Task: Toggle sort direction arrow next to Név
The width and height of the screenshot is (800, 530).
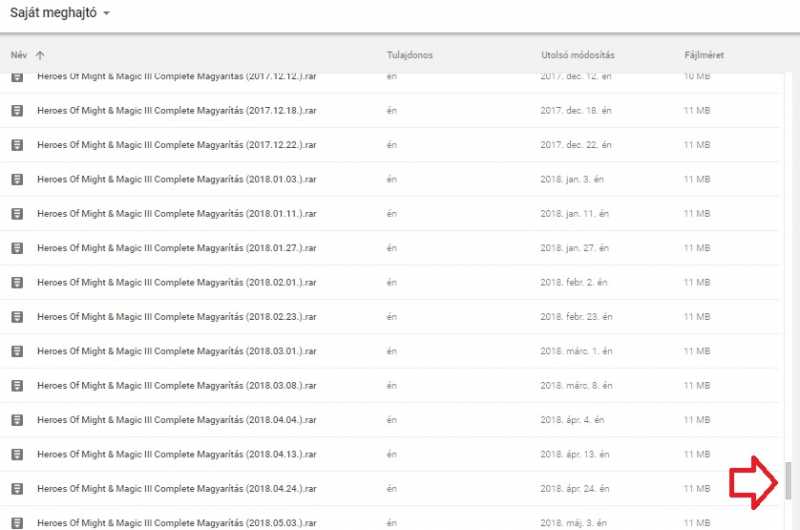Action: 40,55
